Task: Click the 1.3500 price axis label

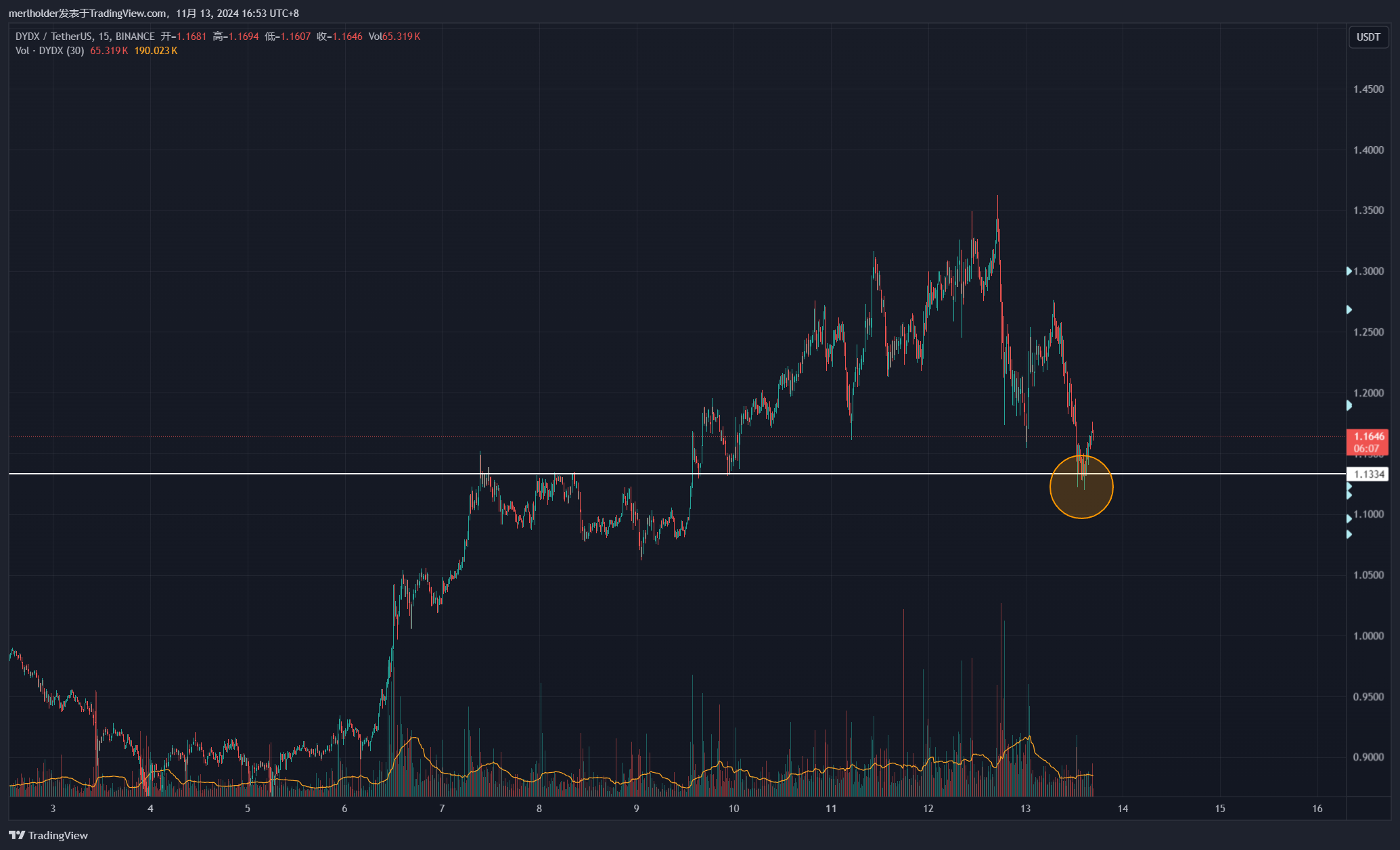Action: (x=1368, y=210)
